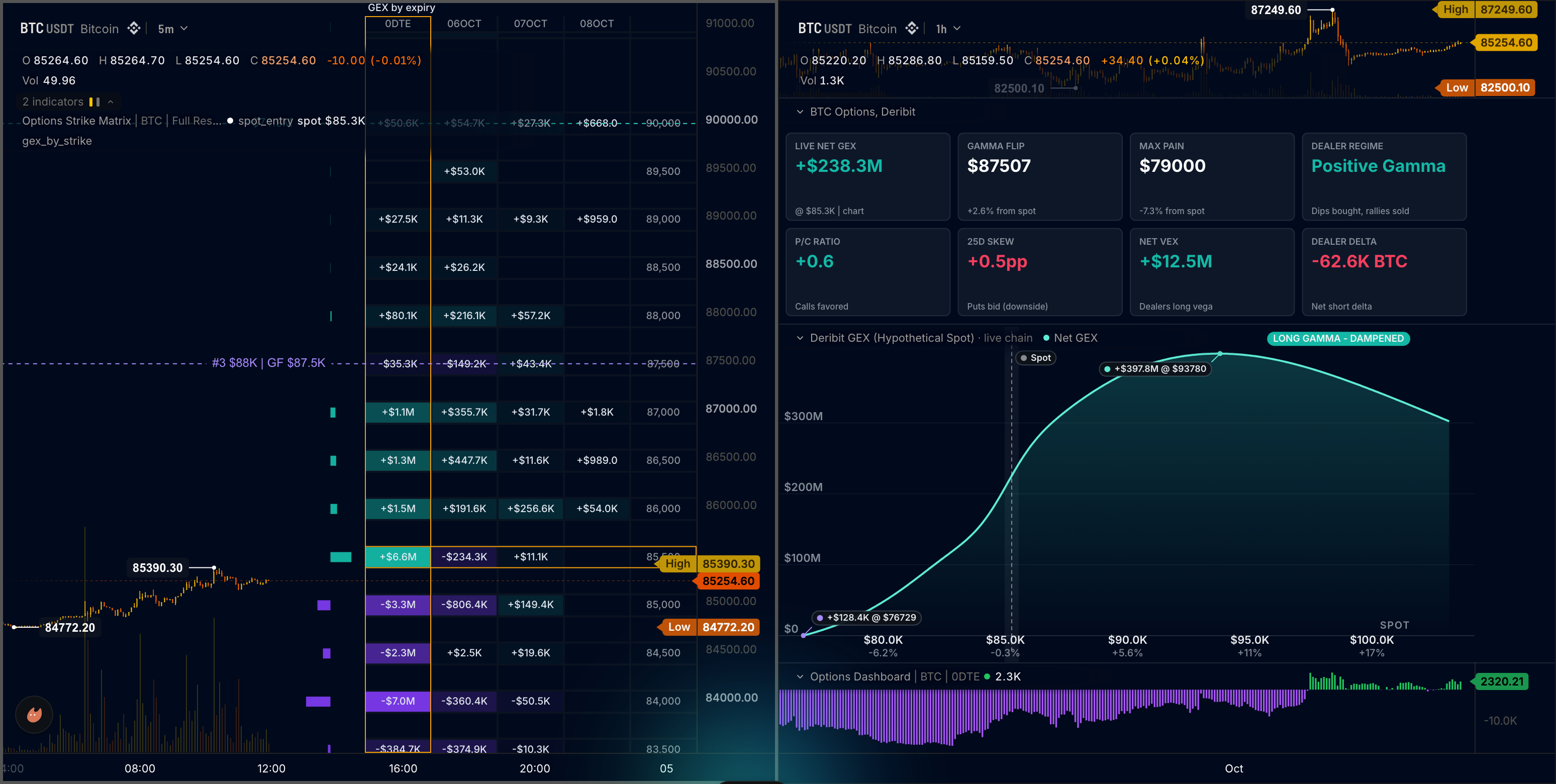Click the LONG GAMMA - DAMPENED badge
This screenshot has width=1556, height=784.
pos(1338,338)
